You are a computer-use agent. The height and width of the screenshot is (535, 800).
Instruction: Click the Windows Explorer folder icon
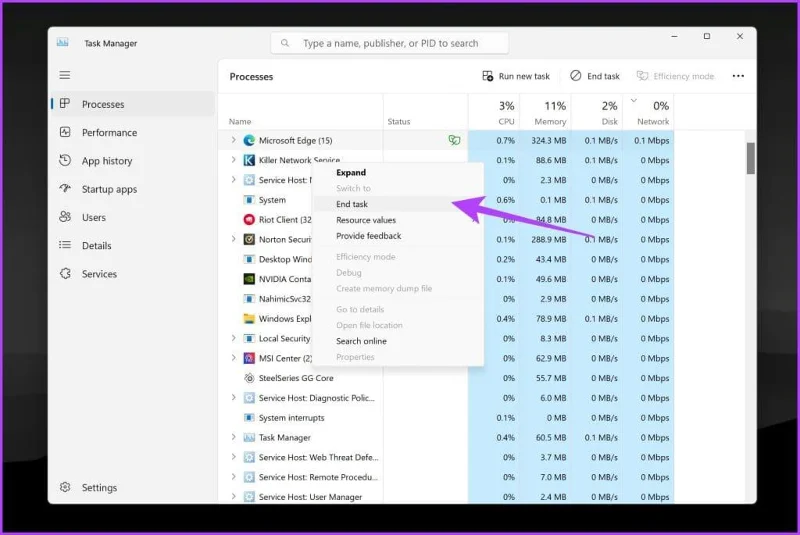click(x=249, y=319)
